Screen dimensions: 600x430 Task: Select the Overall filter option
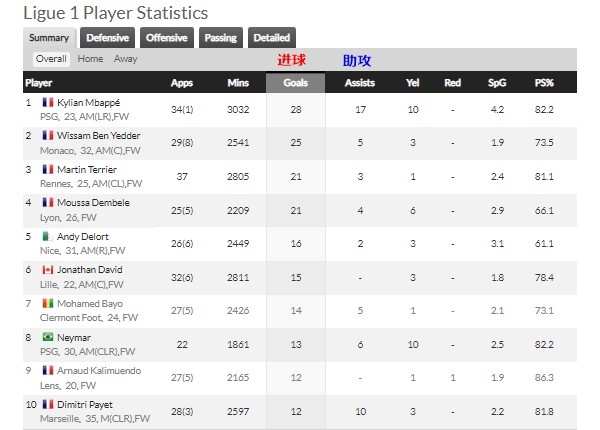pos(51,59)
